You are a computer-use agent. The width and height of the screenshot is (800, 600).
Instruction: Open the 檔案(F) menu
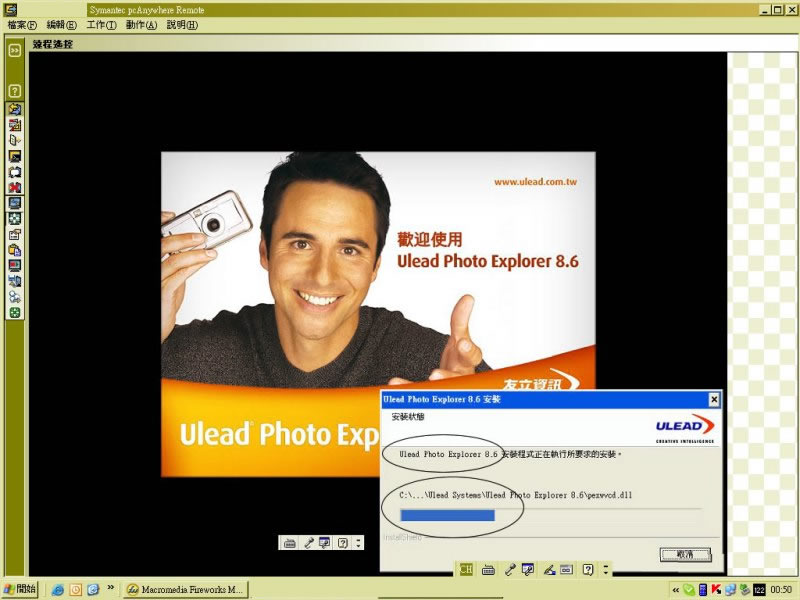[x=22, y=24]
